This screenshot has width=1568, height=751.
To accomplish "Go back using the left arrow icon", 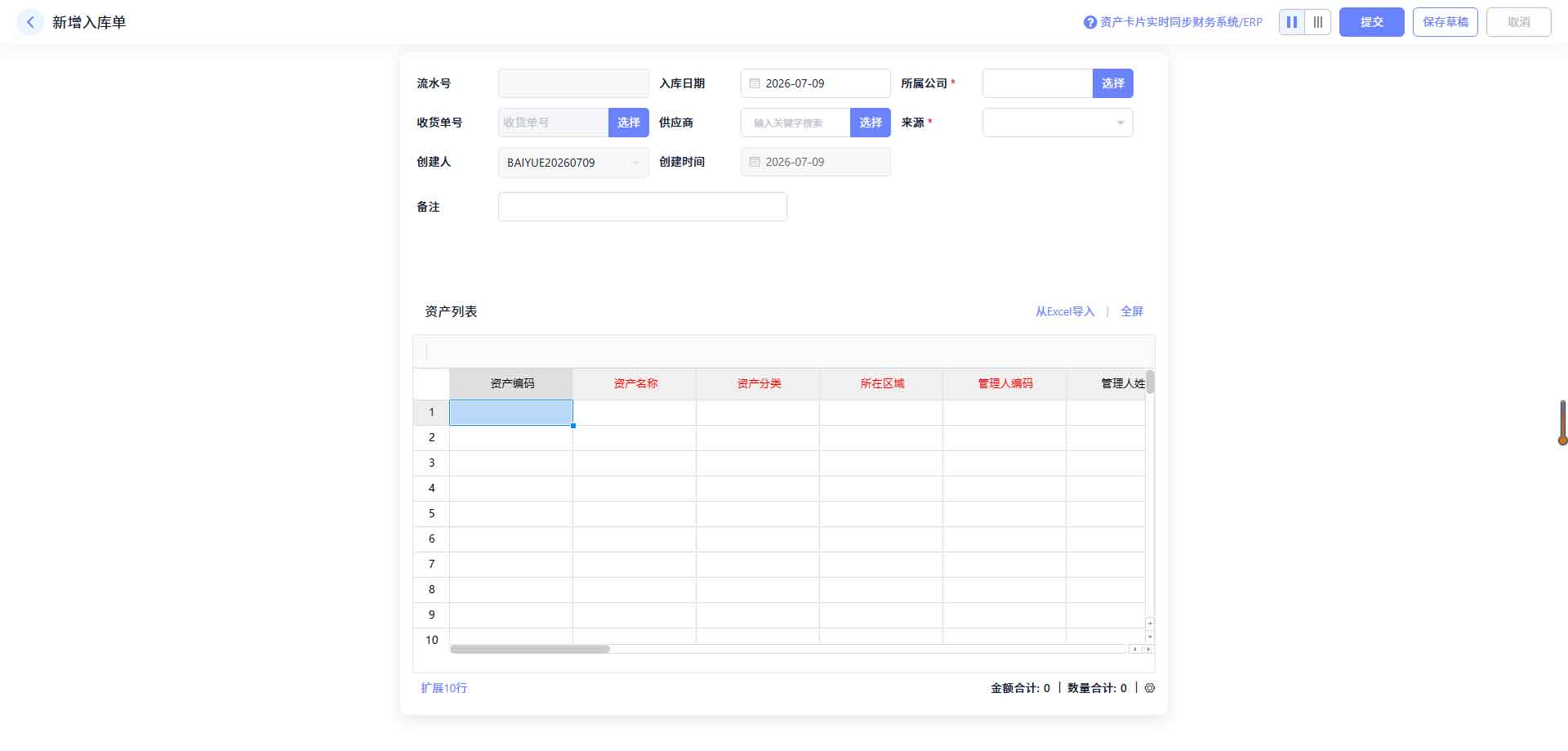I will click(x=30, y=22).
